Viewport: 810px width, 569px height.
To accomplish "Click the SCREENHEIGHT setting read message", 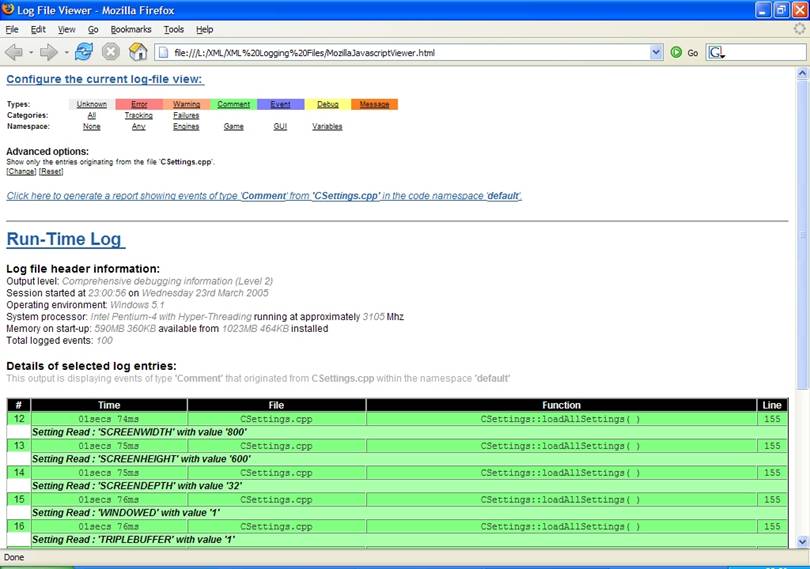I will coord(141,459).
